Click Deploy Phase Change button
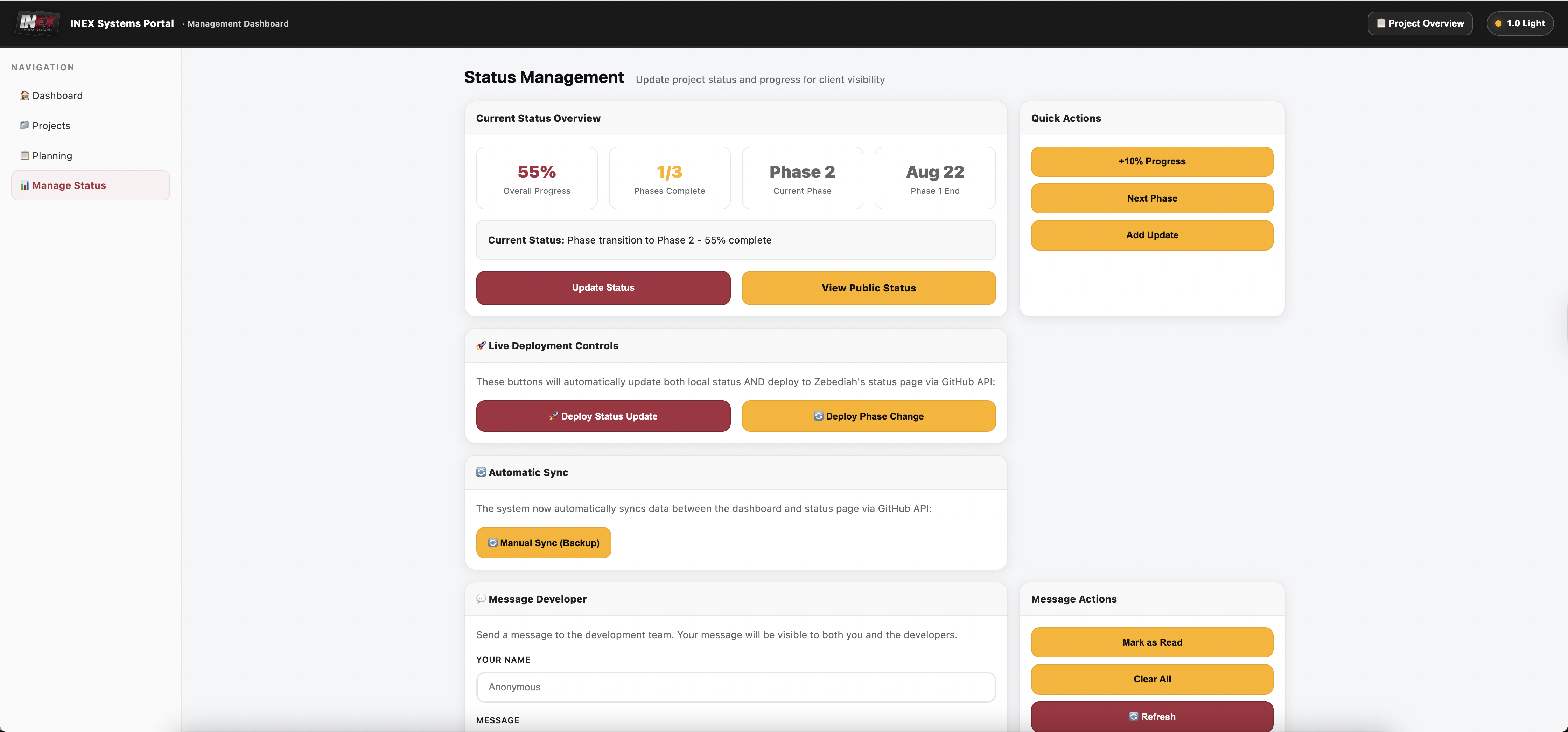 (869, 416)
